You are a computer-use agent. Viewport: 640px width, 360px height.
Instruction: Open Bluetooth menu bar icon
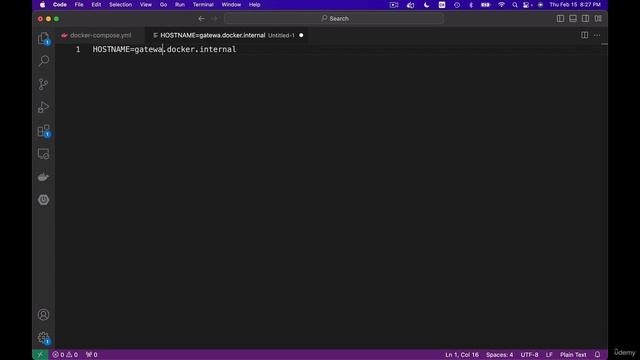click(x=471, y=4)
